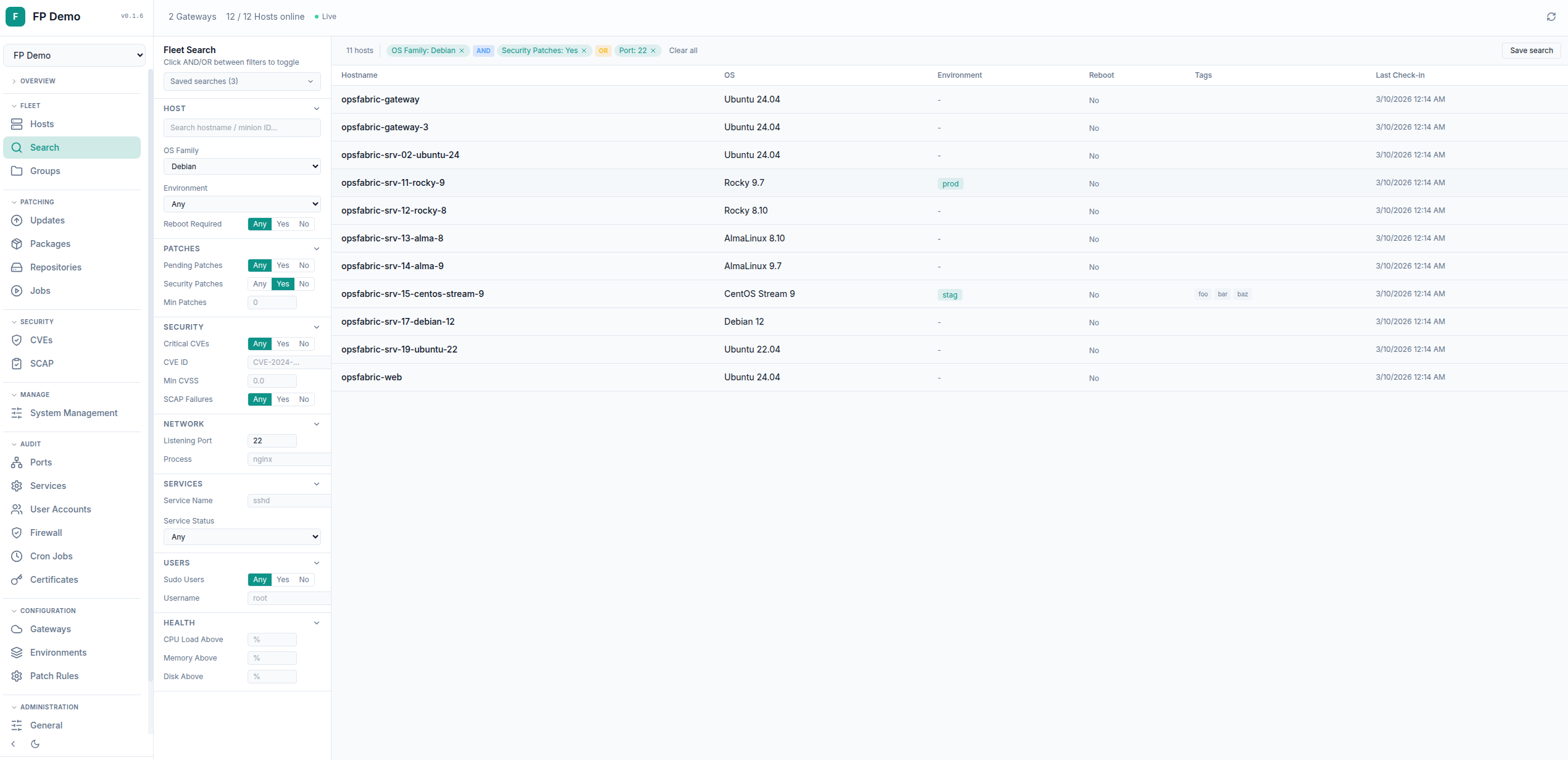Open the OS Family dropdown
This screenshot has width=1568, height=760.
[x=241, y=166]
